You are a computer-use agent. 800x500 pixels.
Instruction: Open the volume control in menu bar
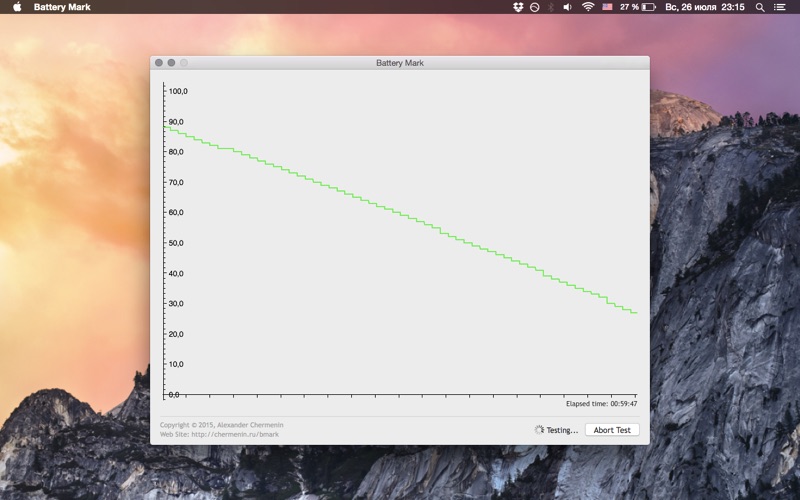pos(567,7)
